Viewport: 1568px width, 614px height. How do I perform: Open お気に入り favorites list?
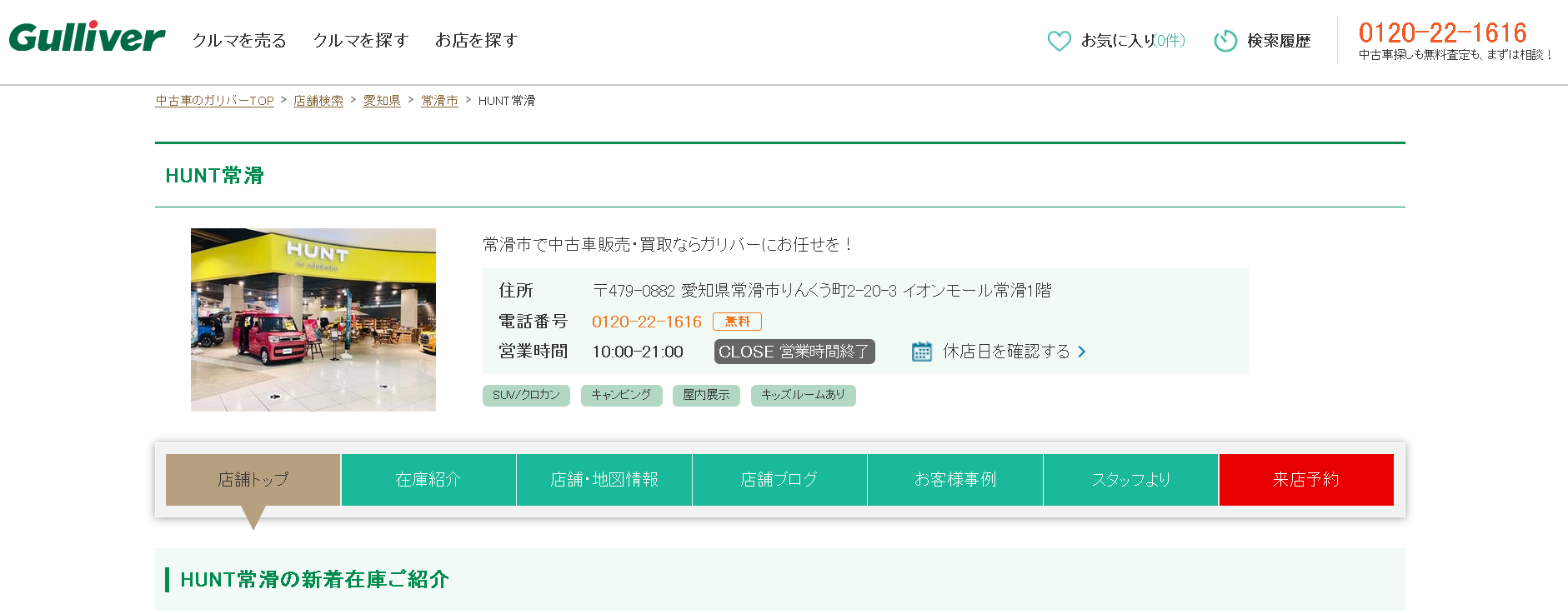[1132, 41]
